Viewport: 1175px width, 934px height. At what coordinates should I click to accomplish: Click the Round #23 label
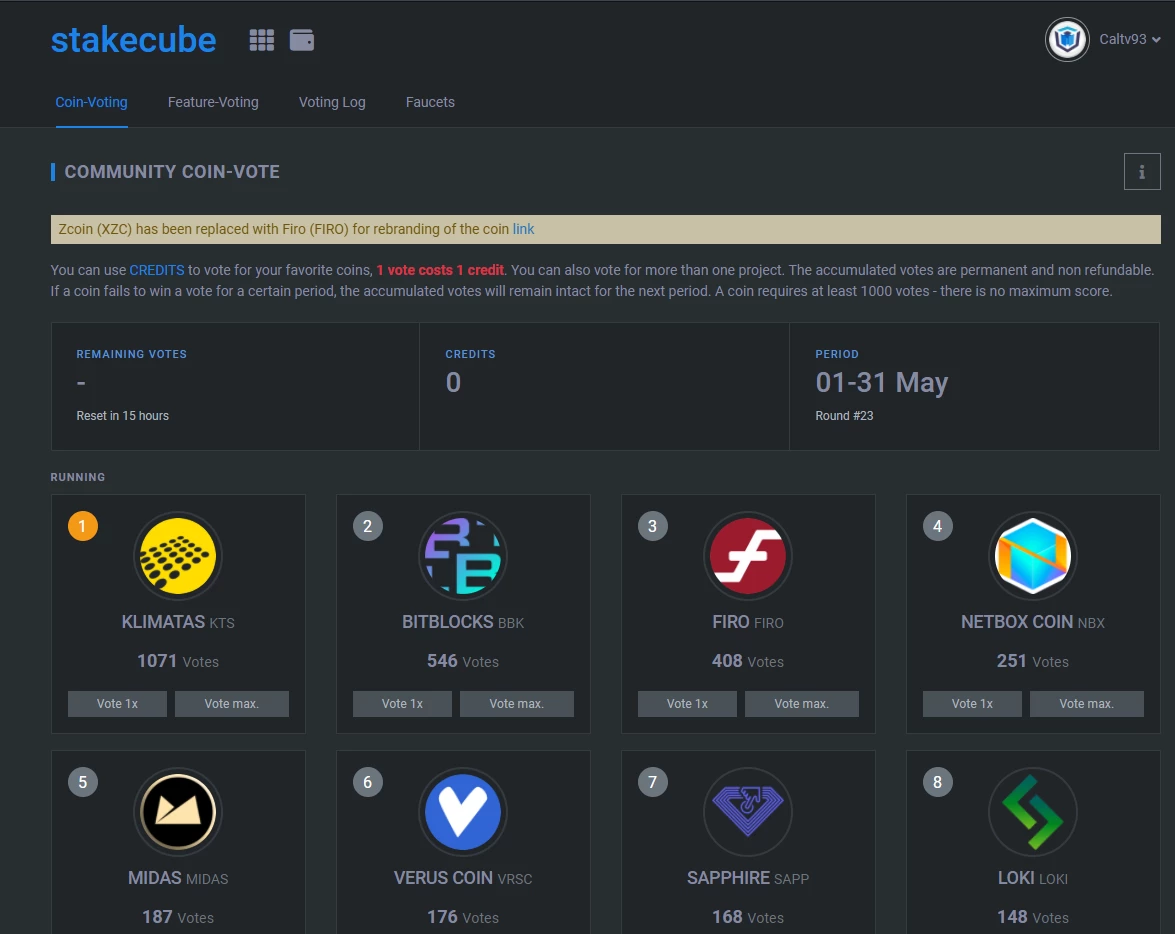[x=845, y=416]
